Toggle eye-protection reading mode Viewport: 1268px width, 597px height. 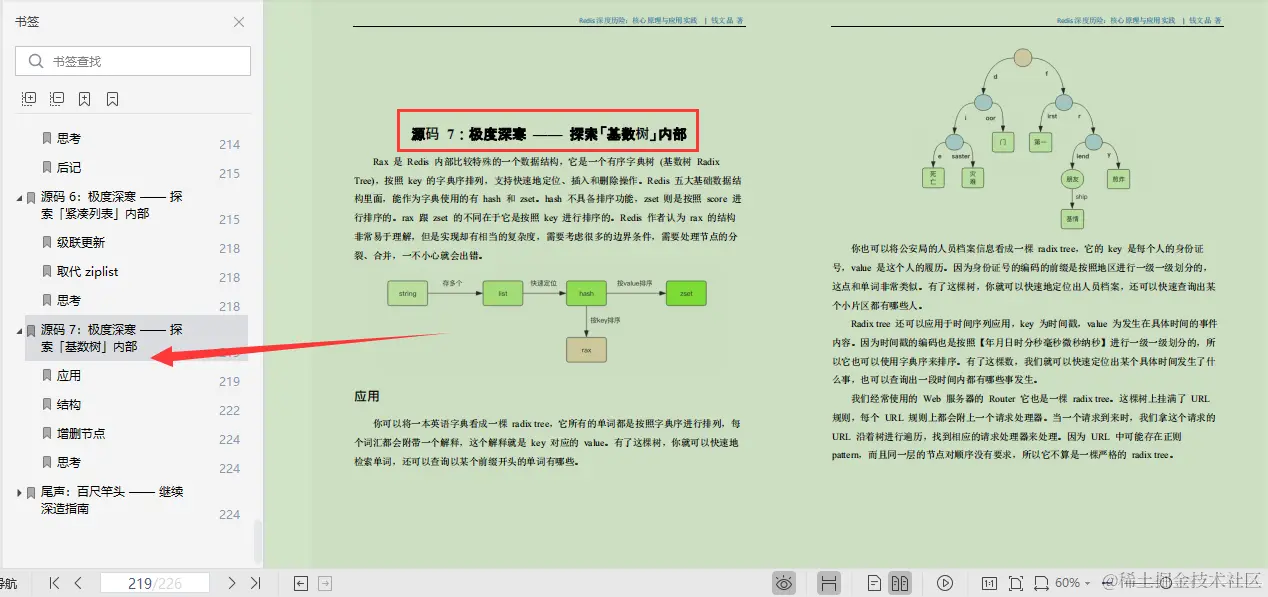(783, 582)
